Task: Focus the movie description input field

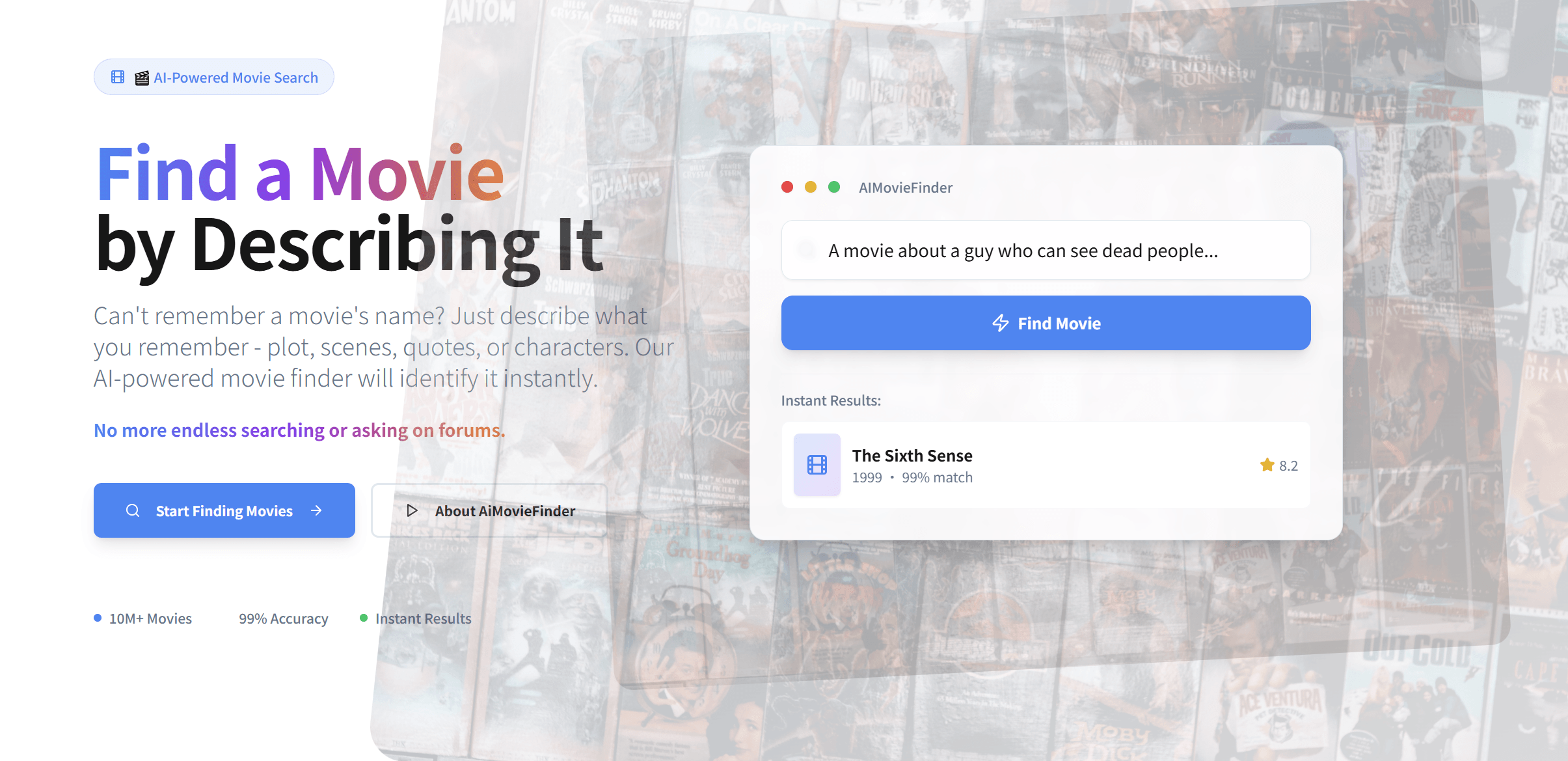Action: 1046,251
